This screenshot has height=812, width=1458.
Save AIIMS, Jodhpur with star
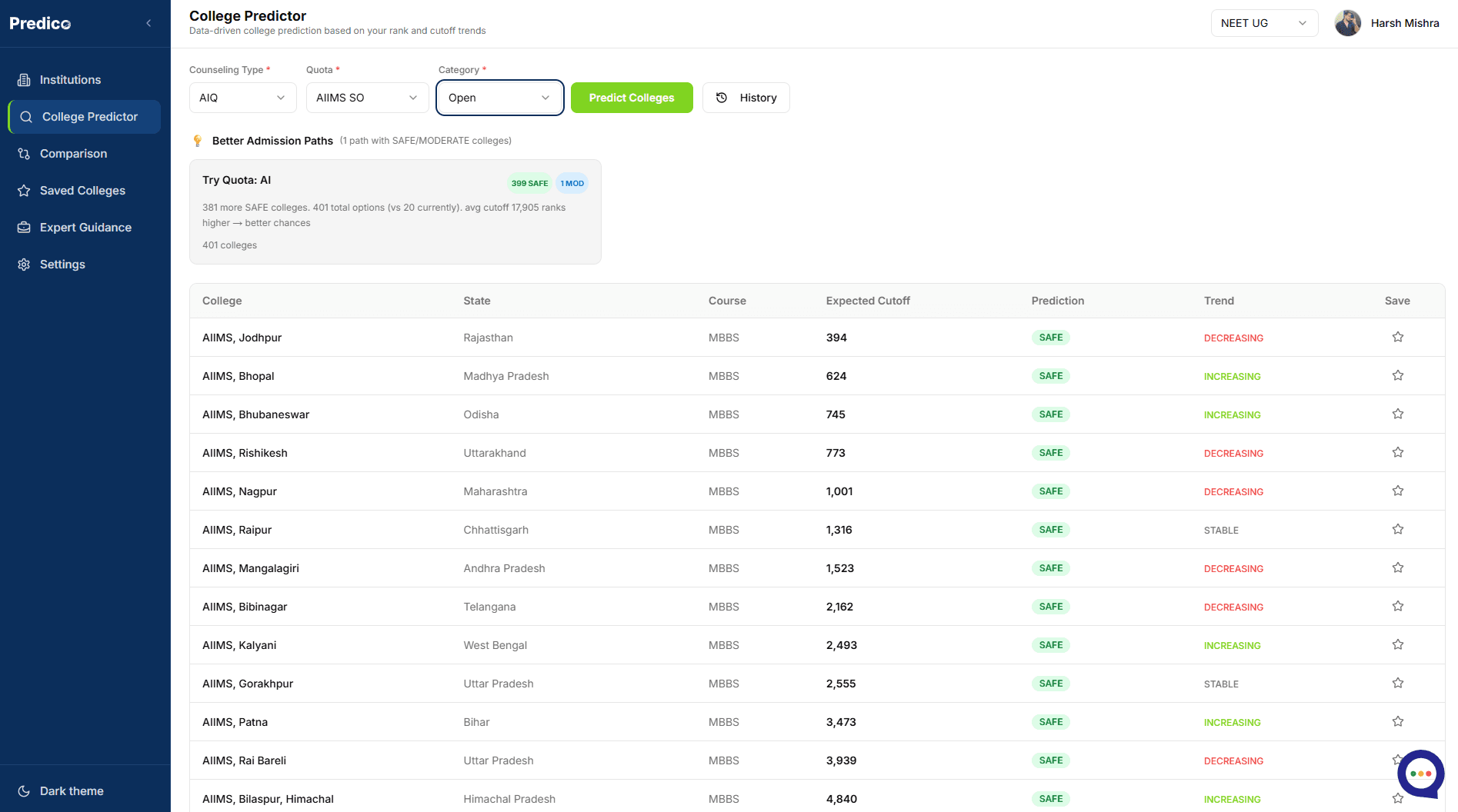(1398, 337)
